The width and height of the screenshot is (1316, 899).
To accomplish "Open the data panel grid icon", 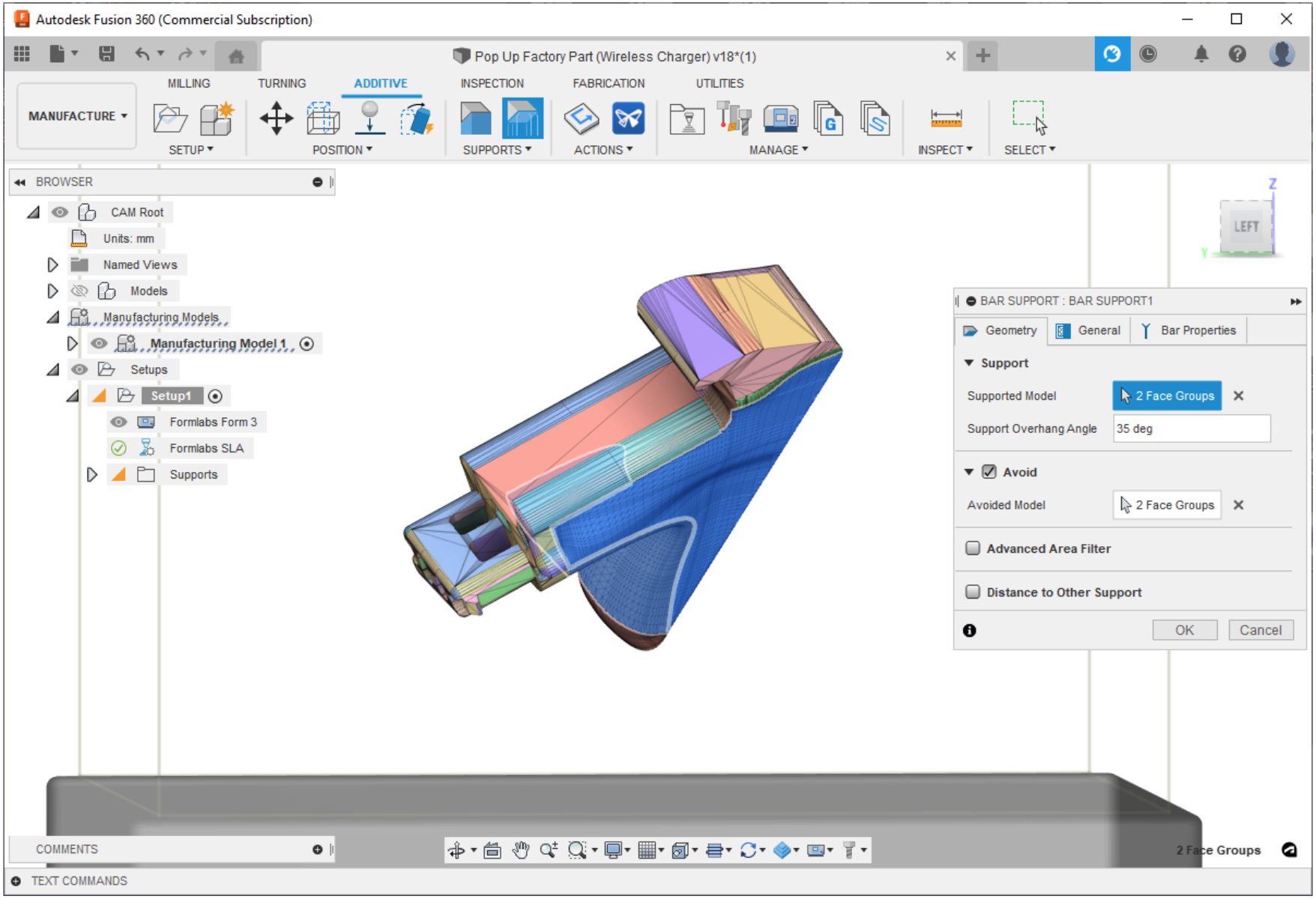I will (x=22, y=54).
